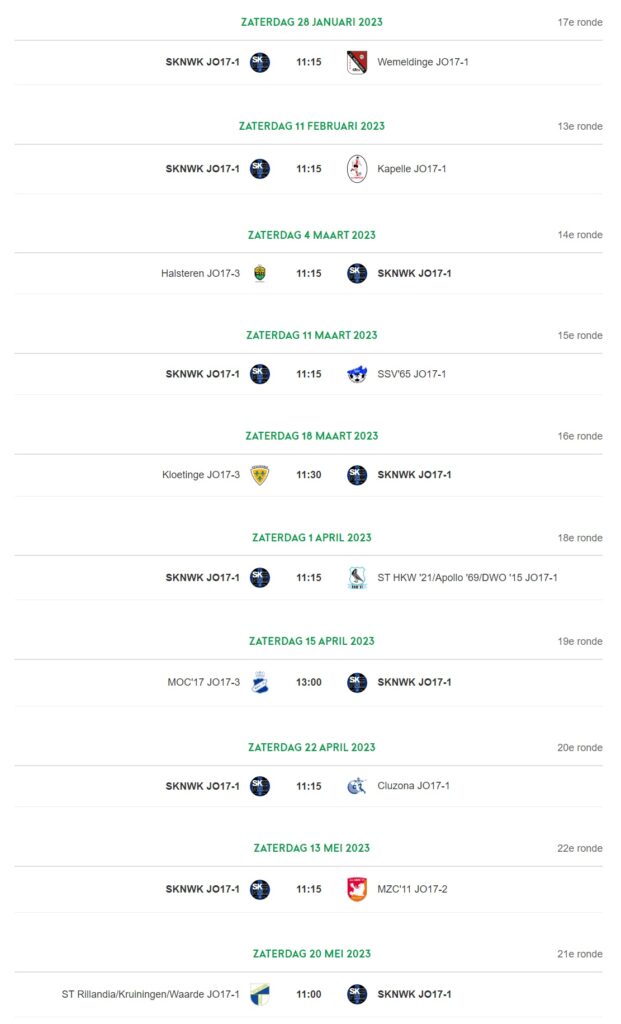The height and width of the screenshot is (1024, 621).
Task: Click the Cluzona JO17-1 club logo
Action: click(357, 786)
